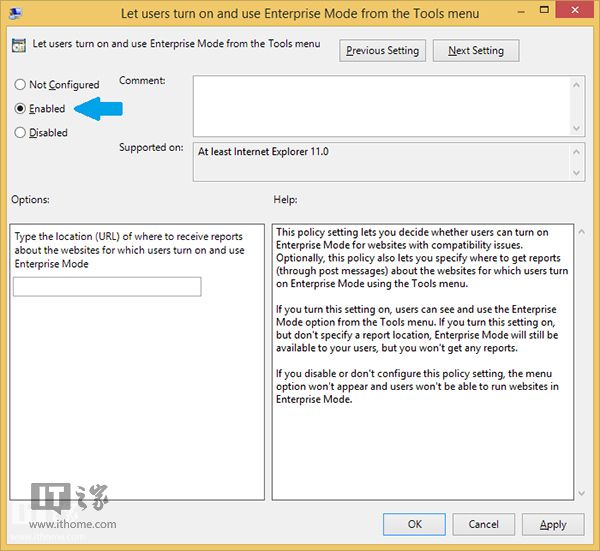Click the 'Comment:' label

[142, 81]
